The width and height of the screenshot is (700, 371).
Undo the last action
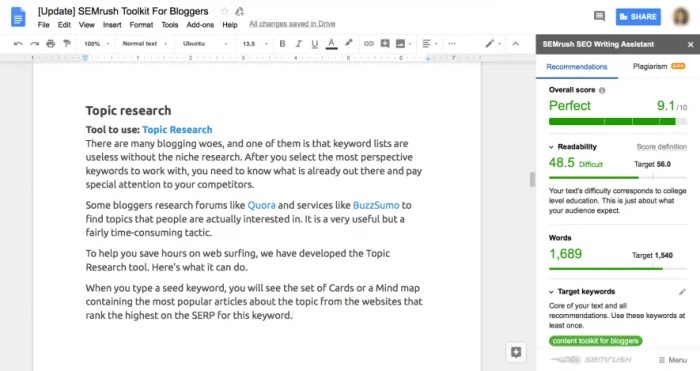pyautogui.click(x=18, y=44)
